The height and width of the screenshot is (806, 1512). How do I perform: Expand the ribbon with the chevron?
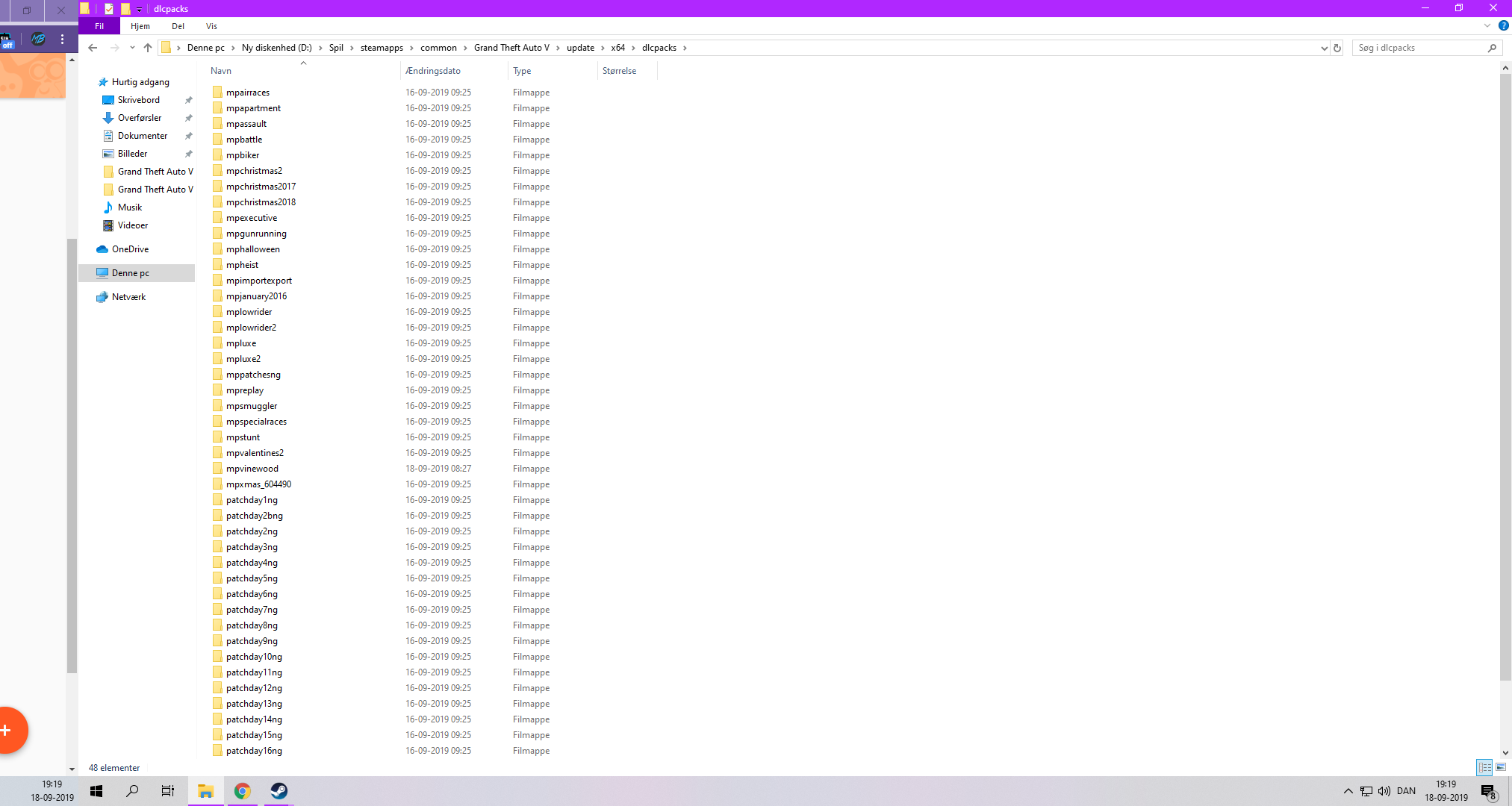tap(1487, 25)
